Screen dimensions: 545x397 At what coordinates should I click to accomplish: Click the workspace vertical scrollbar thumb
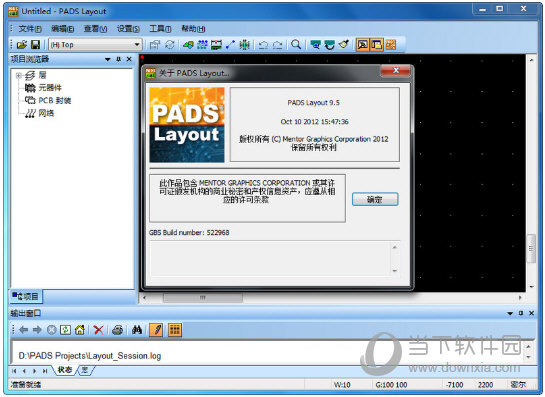click(531, 249)
